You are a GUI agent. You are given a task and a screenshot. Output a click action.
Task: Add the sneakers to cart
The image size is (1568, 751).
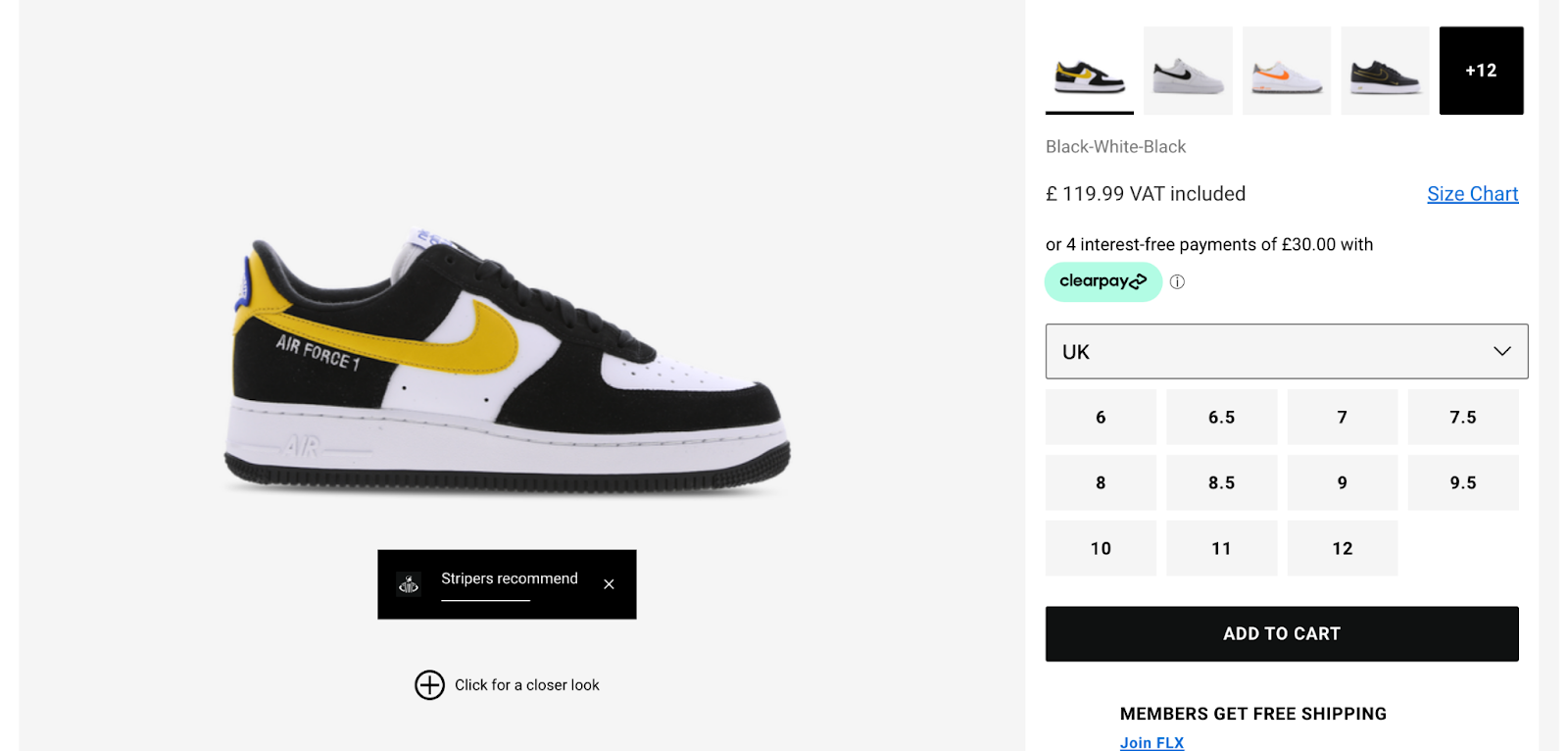click(x=1281, y=633)
